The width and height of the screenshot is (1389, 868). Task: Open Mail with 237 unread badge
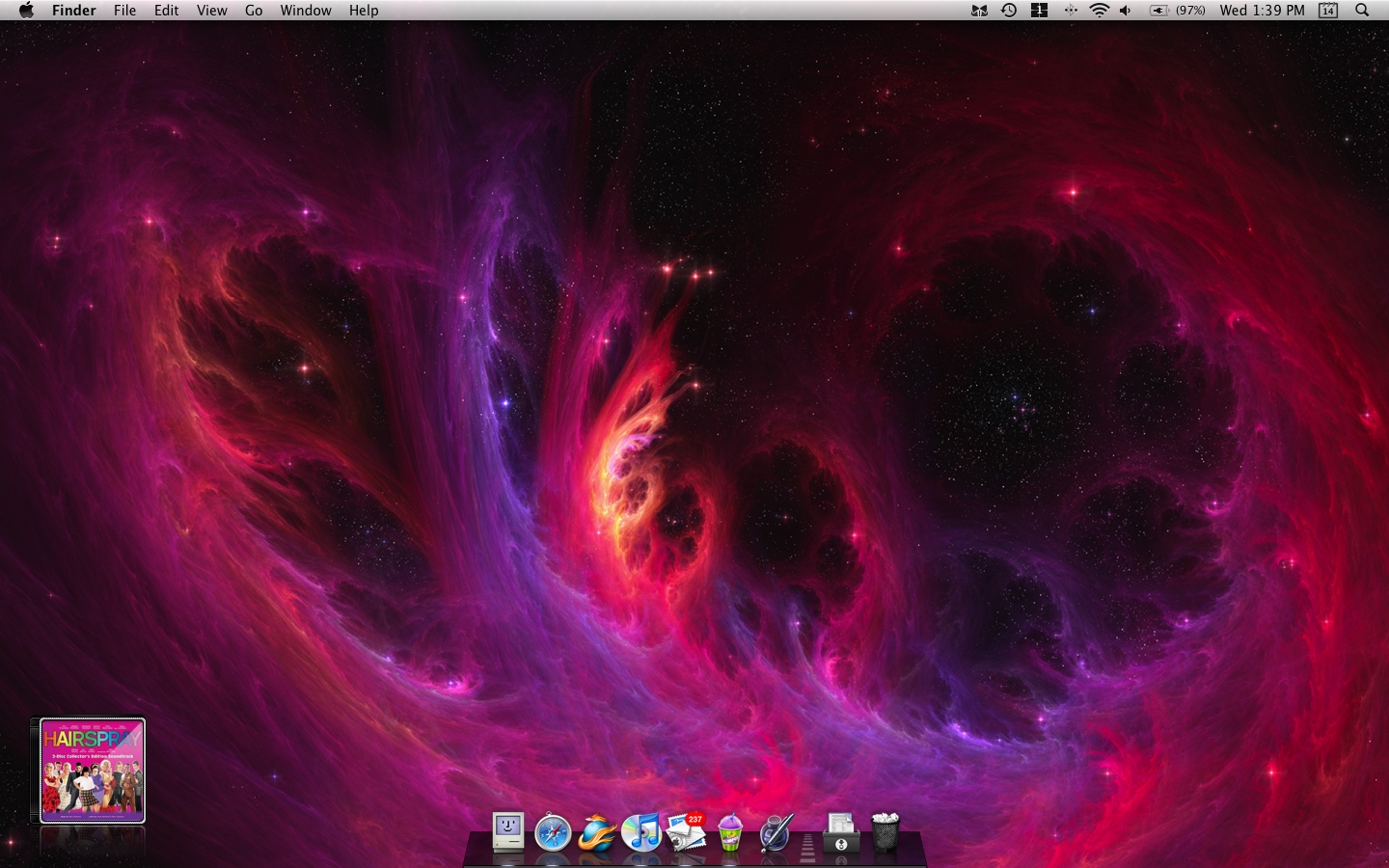(x=686, y=831)
